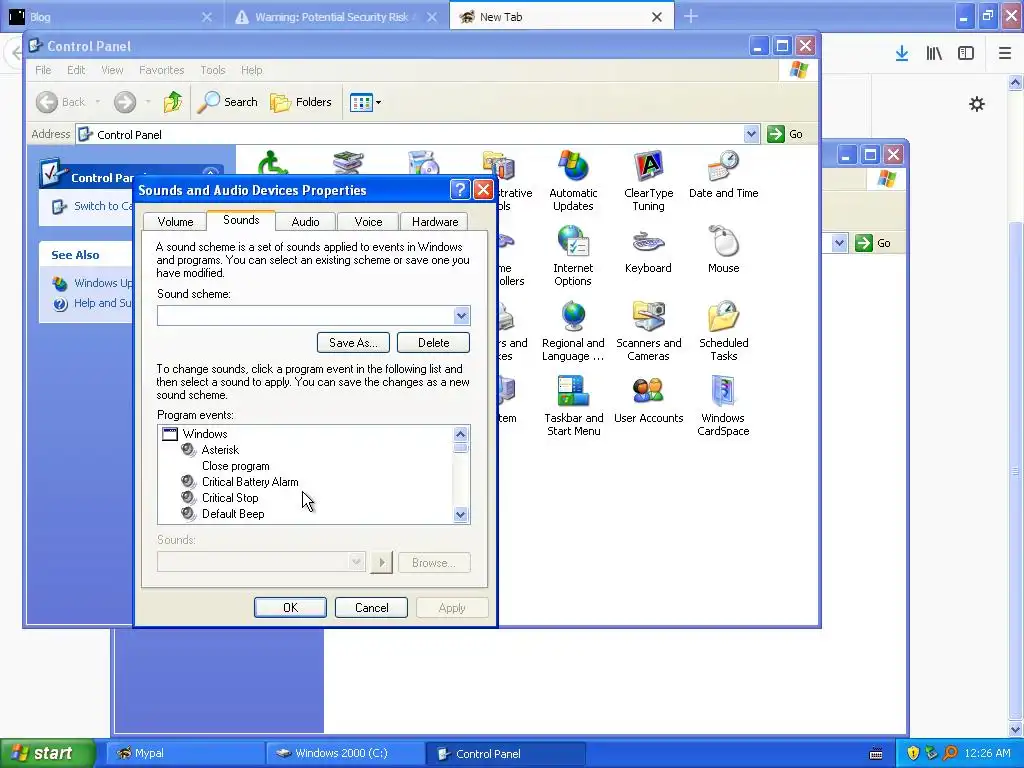
Task: Switch to the Voice tab
Action: (368, 221)
